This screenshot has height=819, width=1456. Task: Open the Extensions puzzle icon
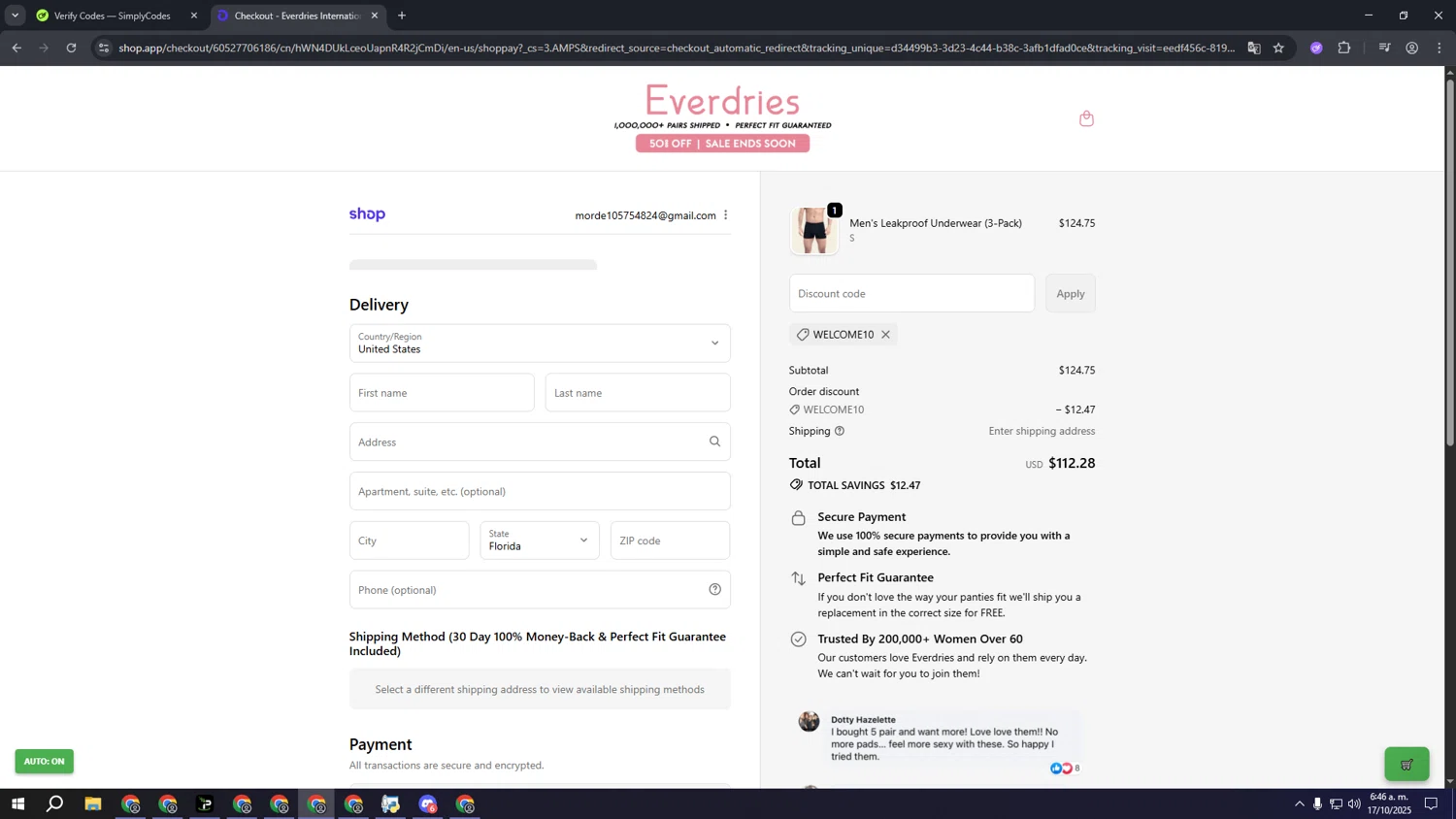coord(1344,48)
